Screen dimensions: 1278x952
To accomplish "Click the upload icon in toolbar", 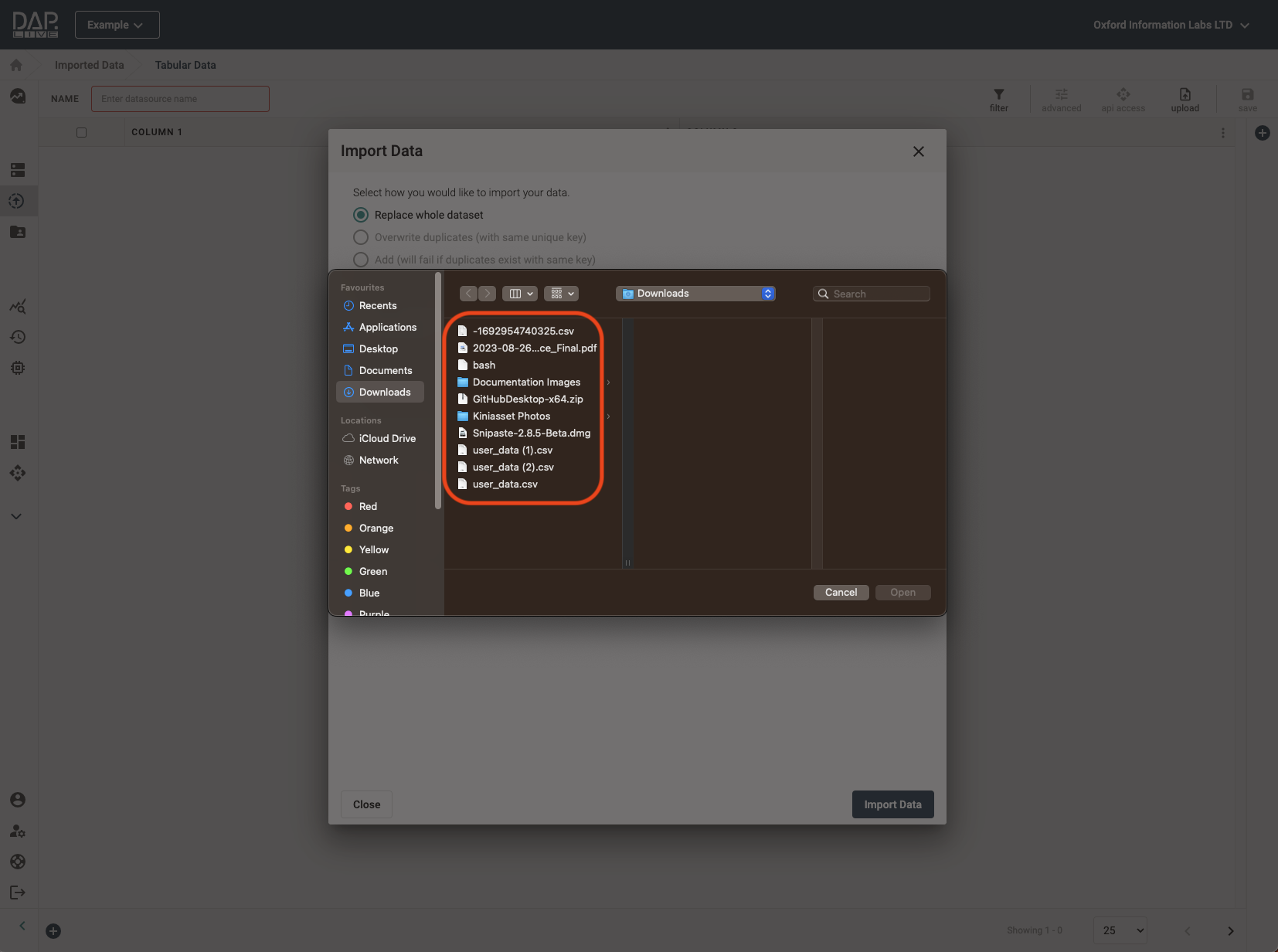I will [x=1185, y=99].
